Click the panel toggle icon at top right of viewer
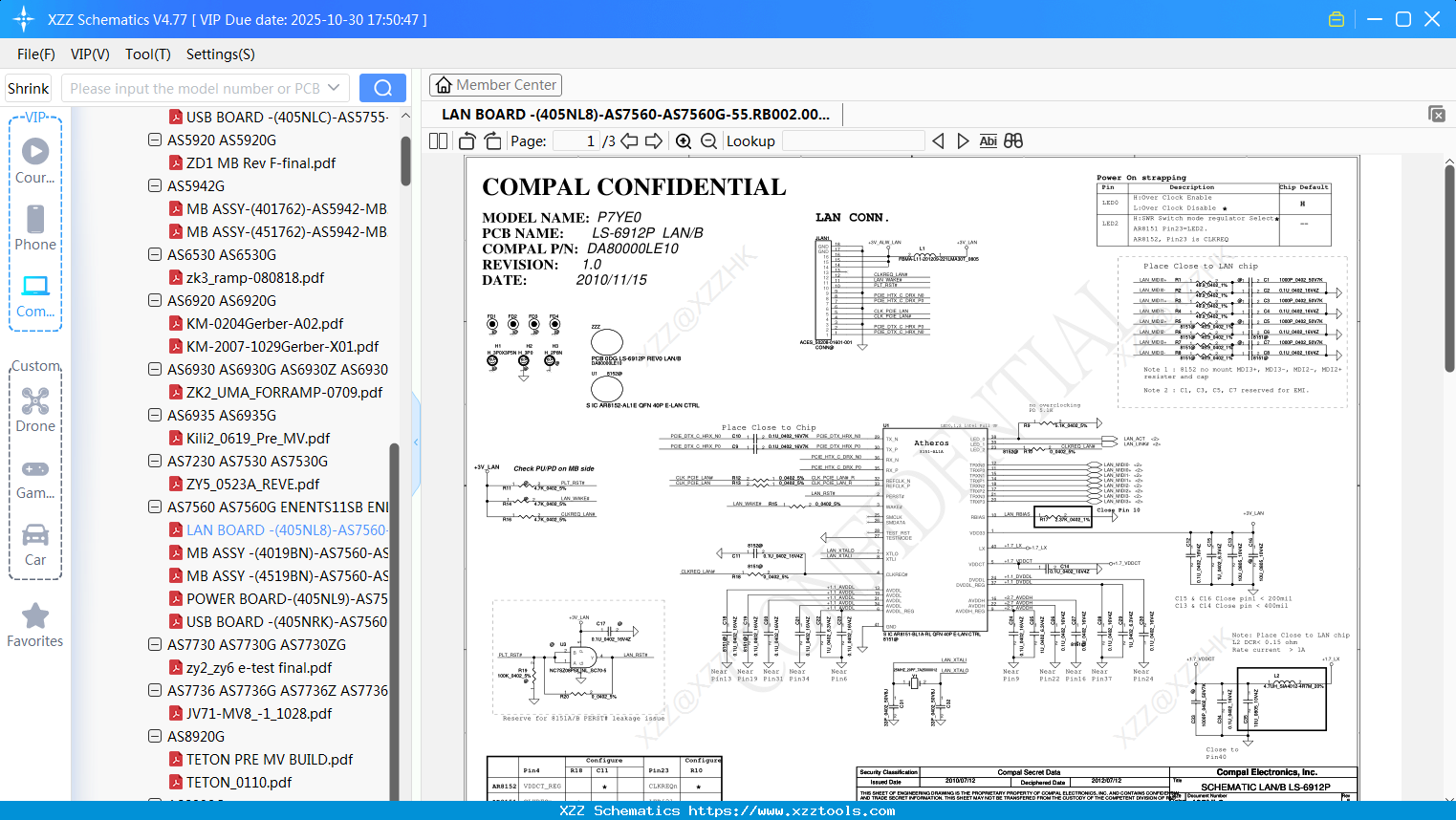This screenshot has height=820, width=1456. (1437, 114)
